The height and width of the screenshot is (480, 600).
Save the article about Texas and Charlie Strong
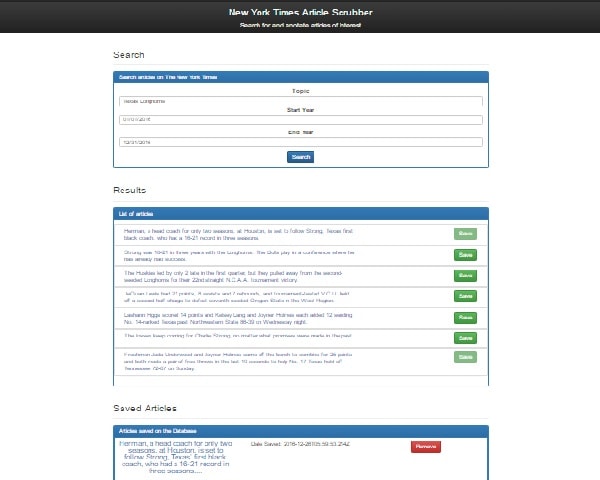pyautogui.click(x=465, y=338)
